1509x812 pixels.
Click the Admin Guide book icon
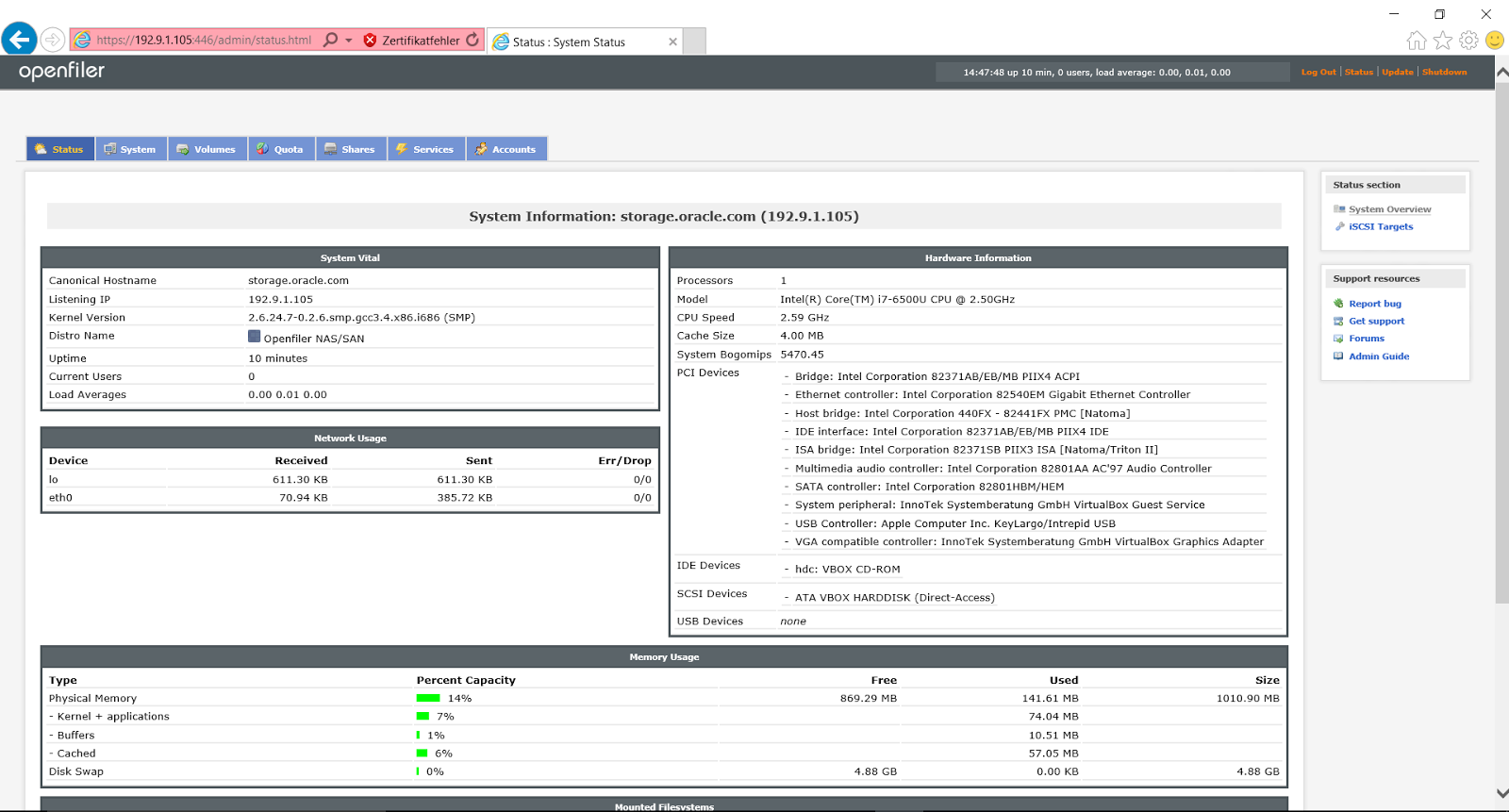pyautogui.click(x=1338, y=356)
